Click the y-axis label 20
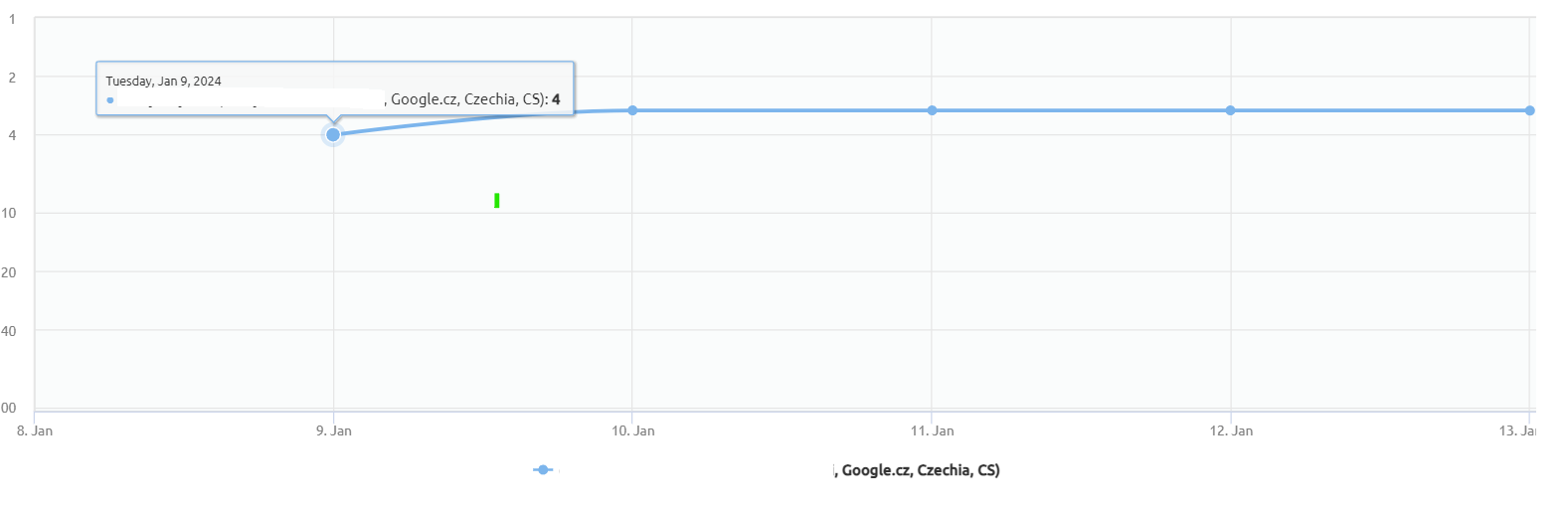Image resolution: width=1568 pixels, height=513 pixels. pyautogui.click(x=9, y=272)
